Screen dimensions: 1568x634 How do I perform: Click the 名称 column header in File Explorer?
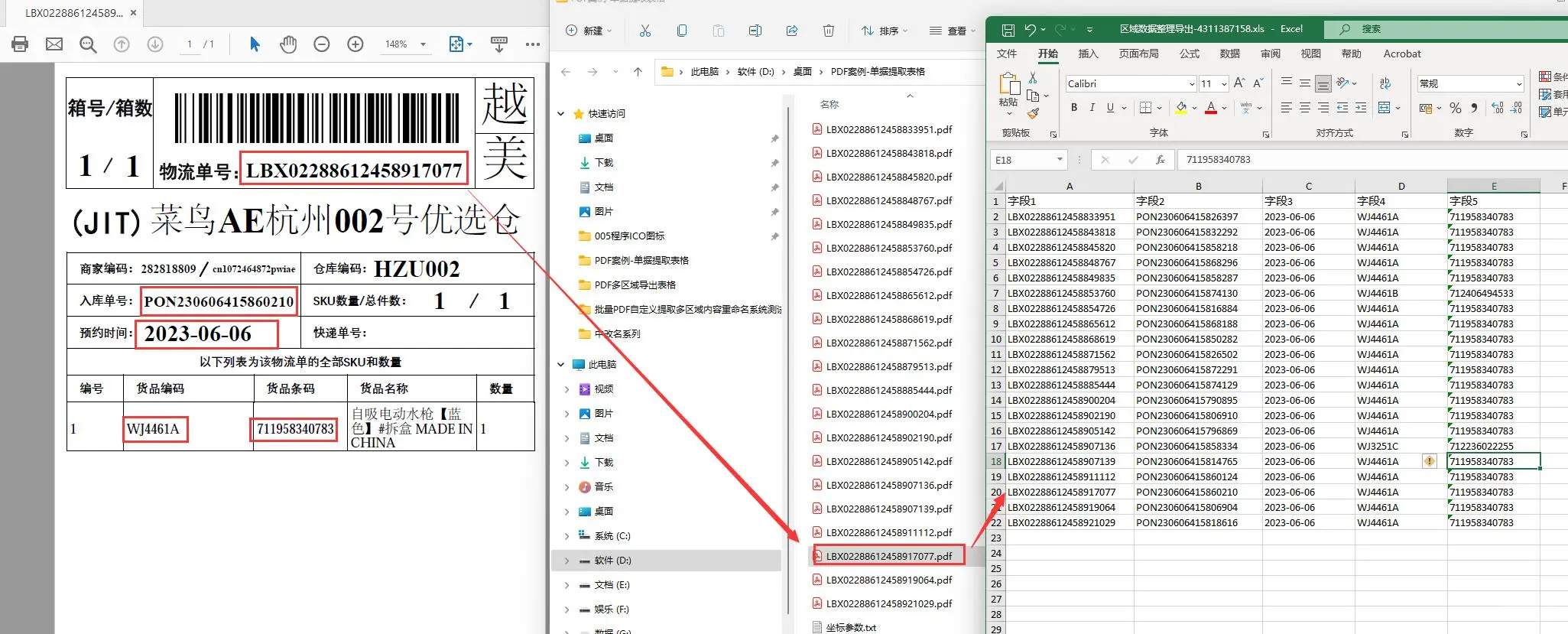pos(829,105)
